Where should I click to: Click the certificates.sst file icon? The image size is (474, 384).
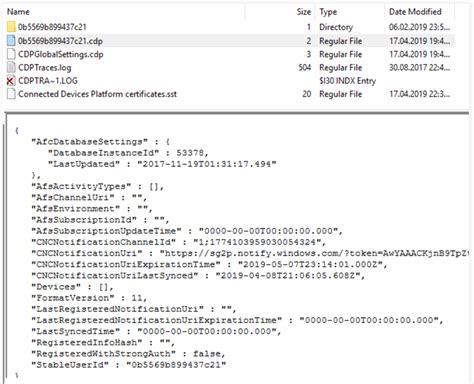[11, 94]
